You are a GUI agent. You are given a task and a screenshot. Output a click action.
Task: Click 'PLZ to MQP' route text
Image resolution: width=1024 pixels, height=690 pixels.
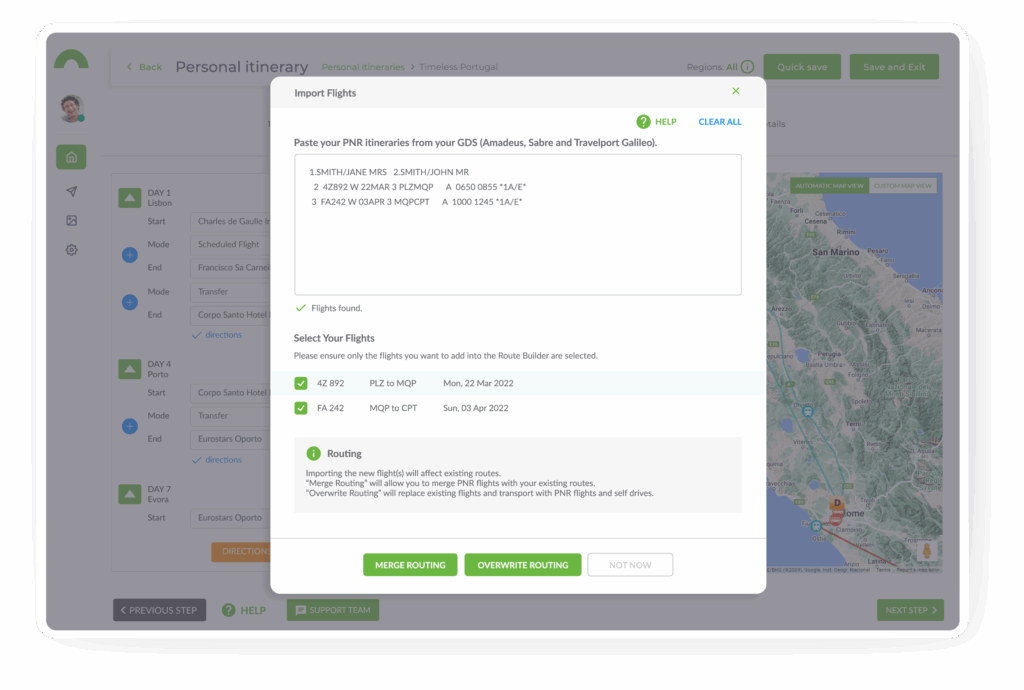(x=392, y=383)
